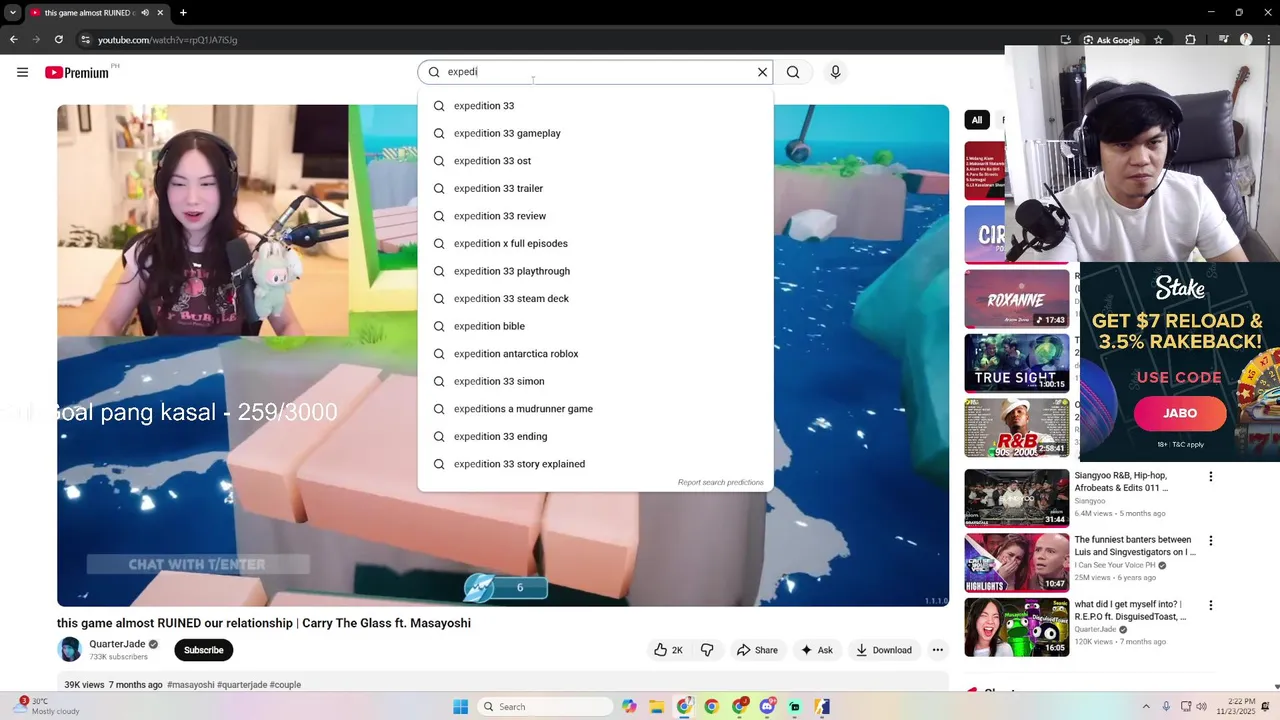The width and height of the screenshot is (1280, 720).
Task: Choose 'expedition 33 ending' suggestion
Action: pos(595,436)
